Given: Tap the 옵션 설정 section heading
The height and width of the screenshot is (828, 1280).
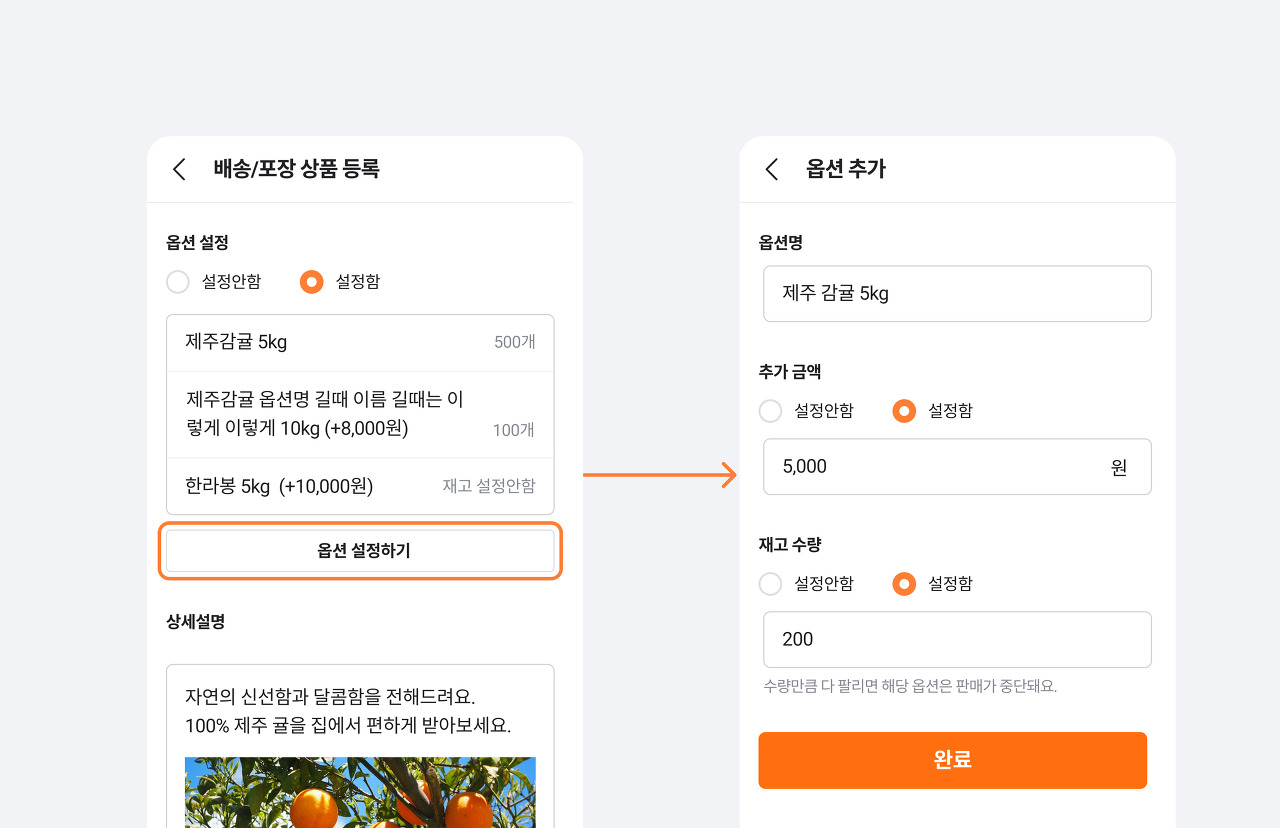Looking at the screenshot, I should tap(197, 242).
